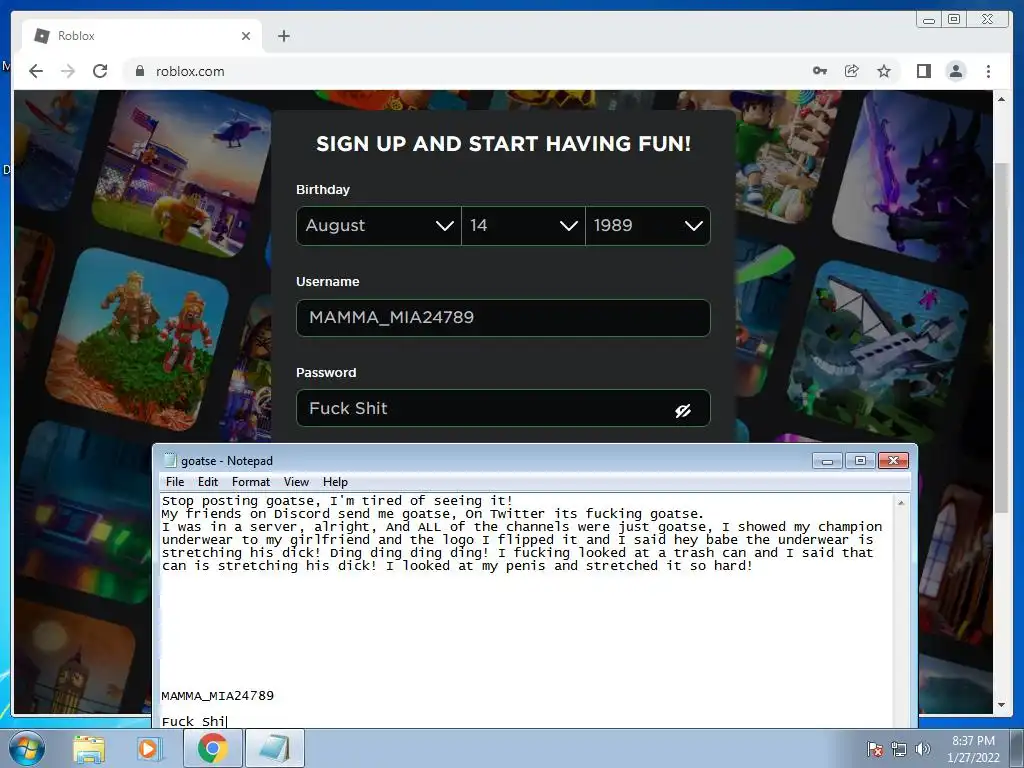The image size is (1024, 768).
Task: Launch Windows Media Player from taskbar
Action: point(148,748)
